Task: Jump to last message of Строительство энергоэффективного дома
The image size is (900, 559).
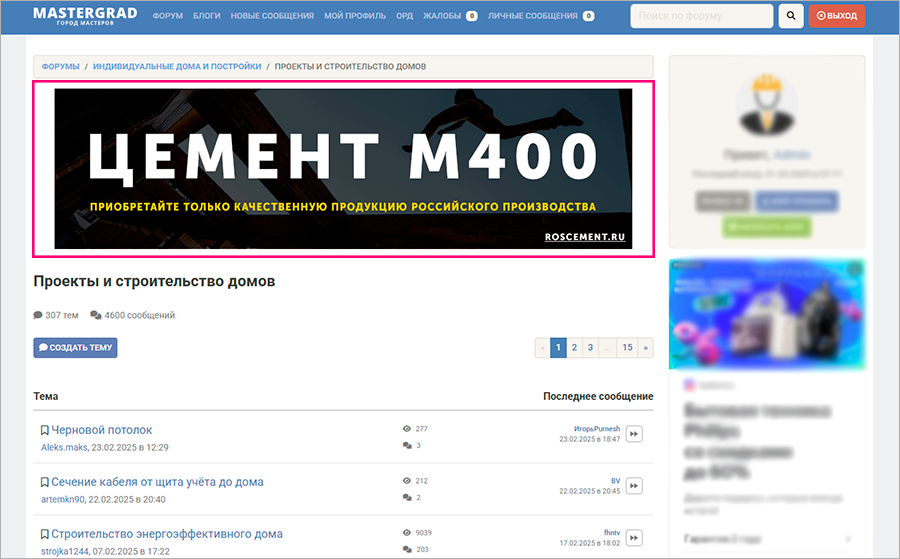Action: click(634, 538)
